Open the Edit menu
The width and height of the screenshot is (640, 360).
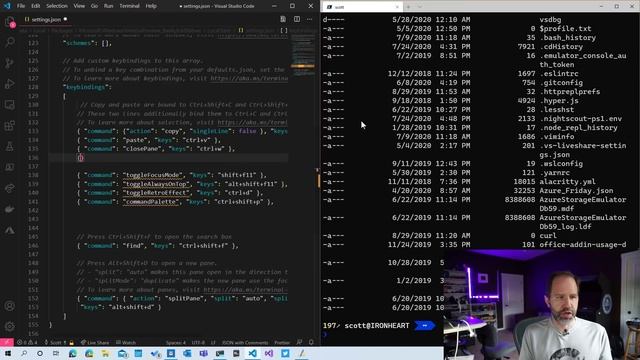(36, 6)
